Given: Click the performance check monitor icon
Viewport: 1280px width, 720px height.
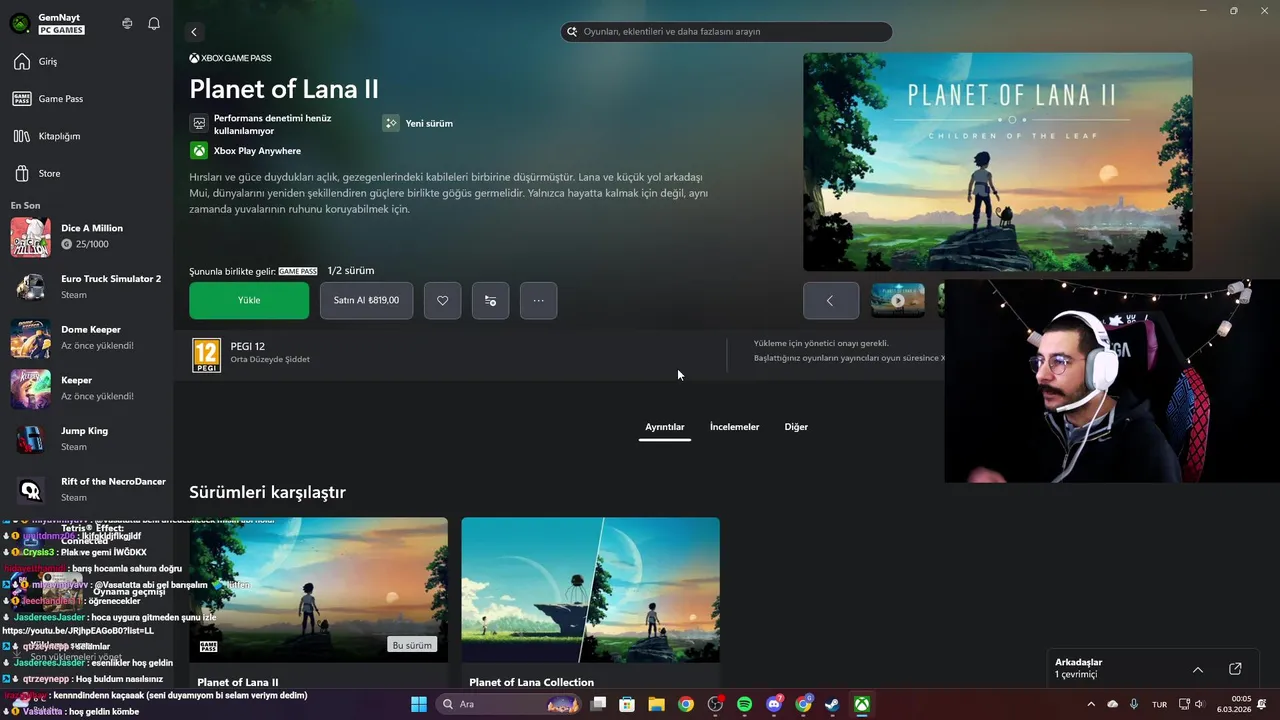Looking at the screenshot, I should pyautogui.click(x=199, y=124).
